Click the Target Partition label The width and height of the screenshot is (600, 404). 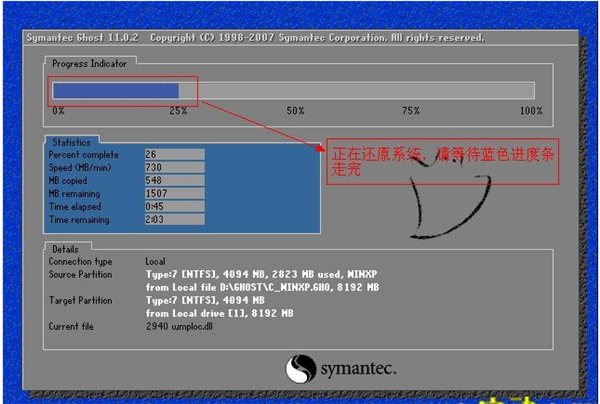80,301
